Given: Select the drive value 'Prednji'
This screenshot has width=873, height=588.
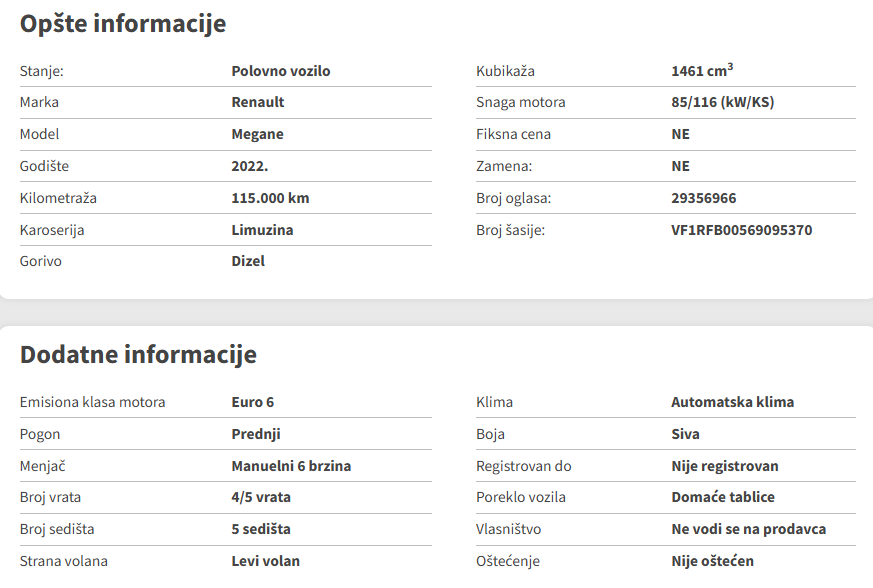Looking at the screenshot, I should (x=256, y=434).
